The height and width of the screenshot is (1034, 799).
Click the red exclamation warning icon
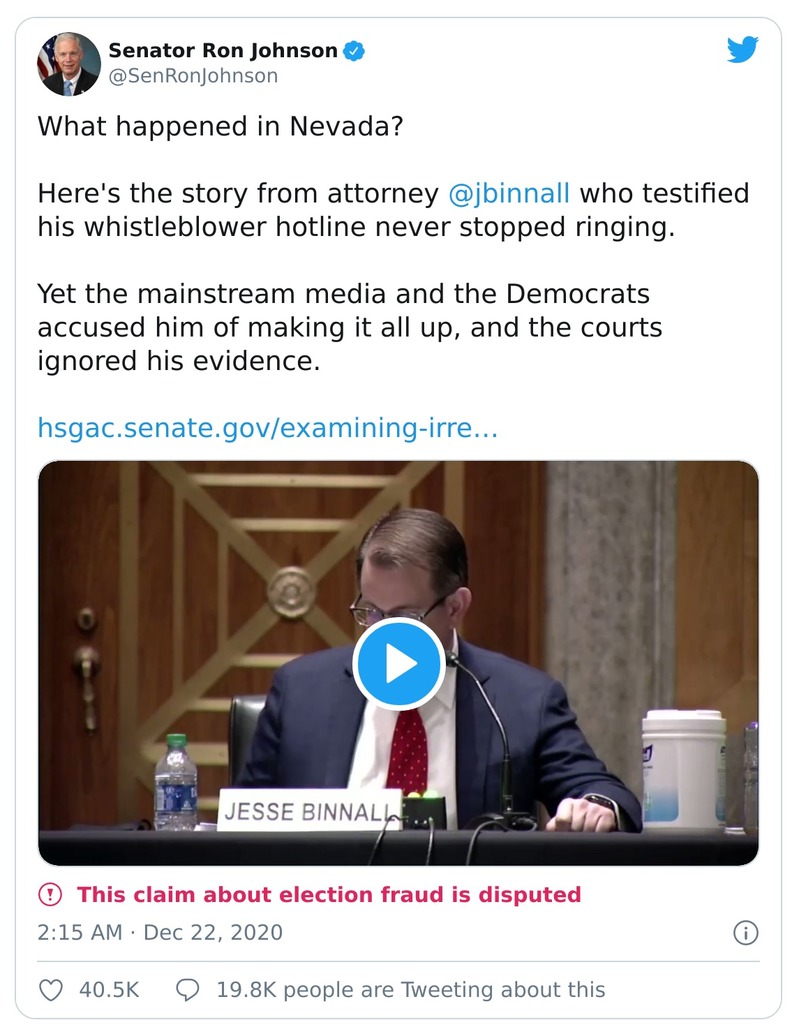click(x=50, y=894)
